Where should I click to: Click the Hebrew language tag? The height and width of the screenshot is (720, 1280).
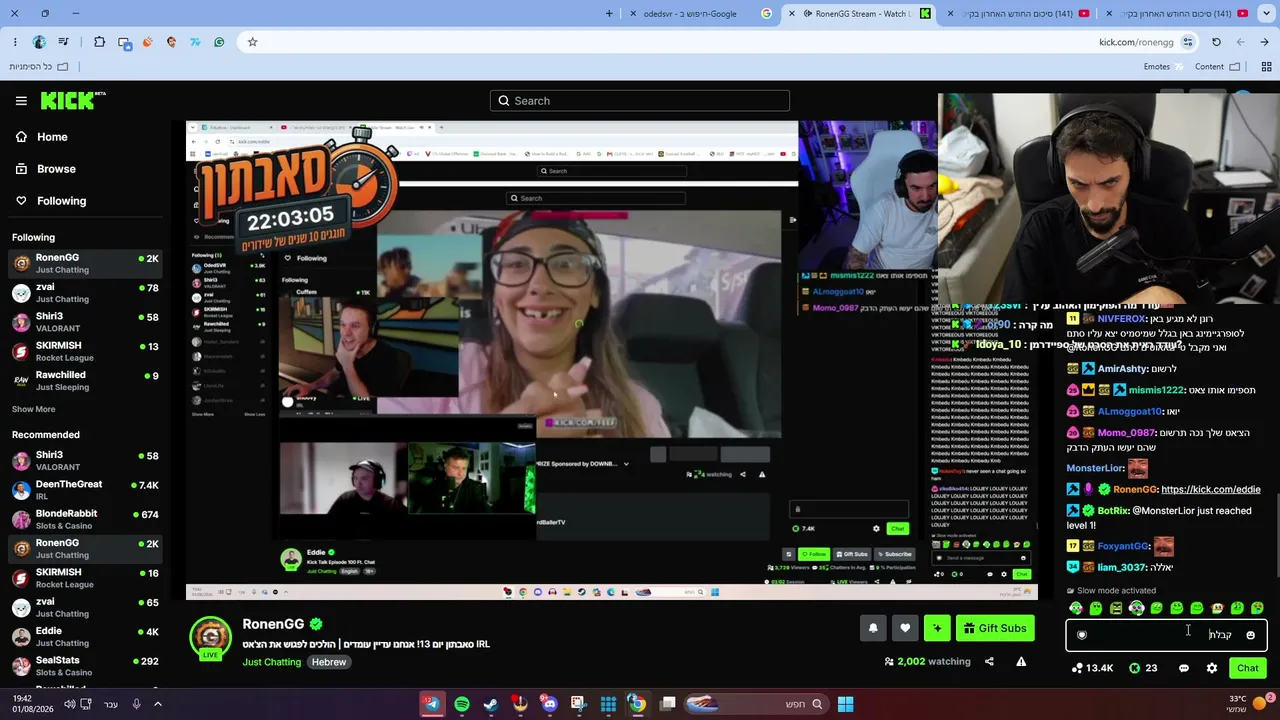pos(329,662)
